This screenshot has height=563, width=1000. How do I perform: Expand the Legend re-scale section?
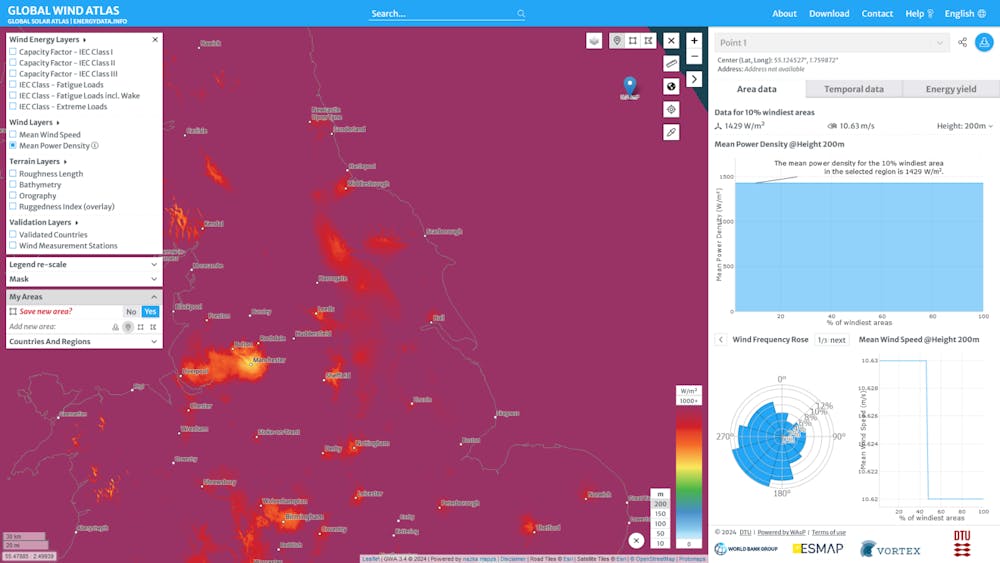(84, 265)
